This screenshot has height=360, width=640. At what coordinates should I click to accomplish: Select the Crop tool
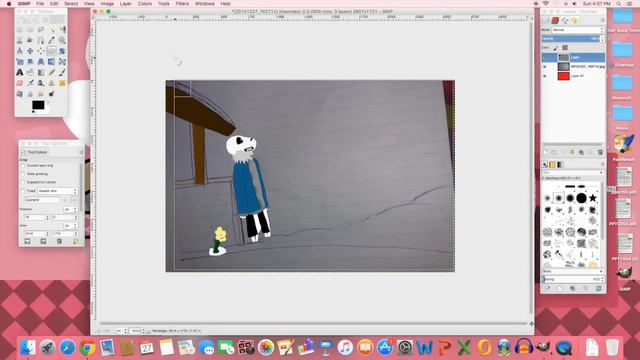[x=51, y=51]
